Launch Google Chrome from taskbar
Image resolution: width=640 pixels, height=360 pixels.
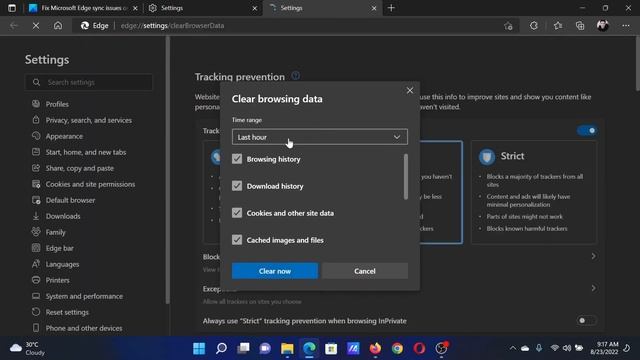(x=397, y=348)
